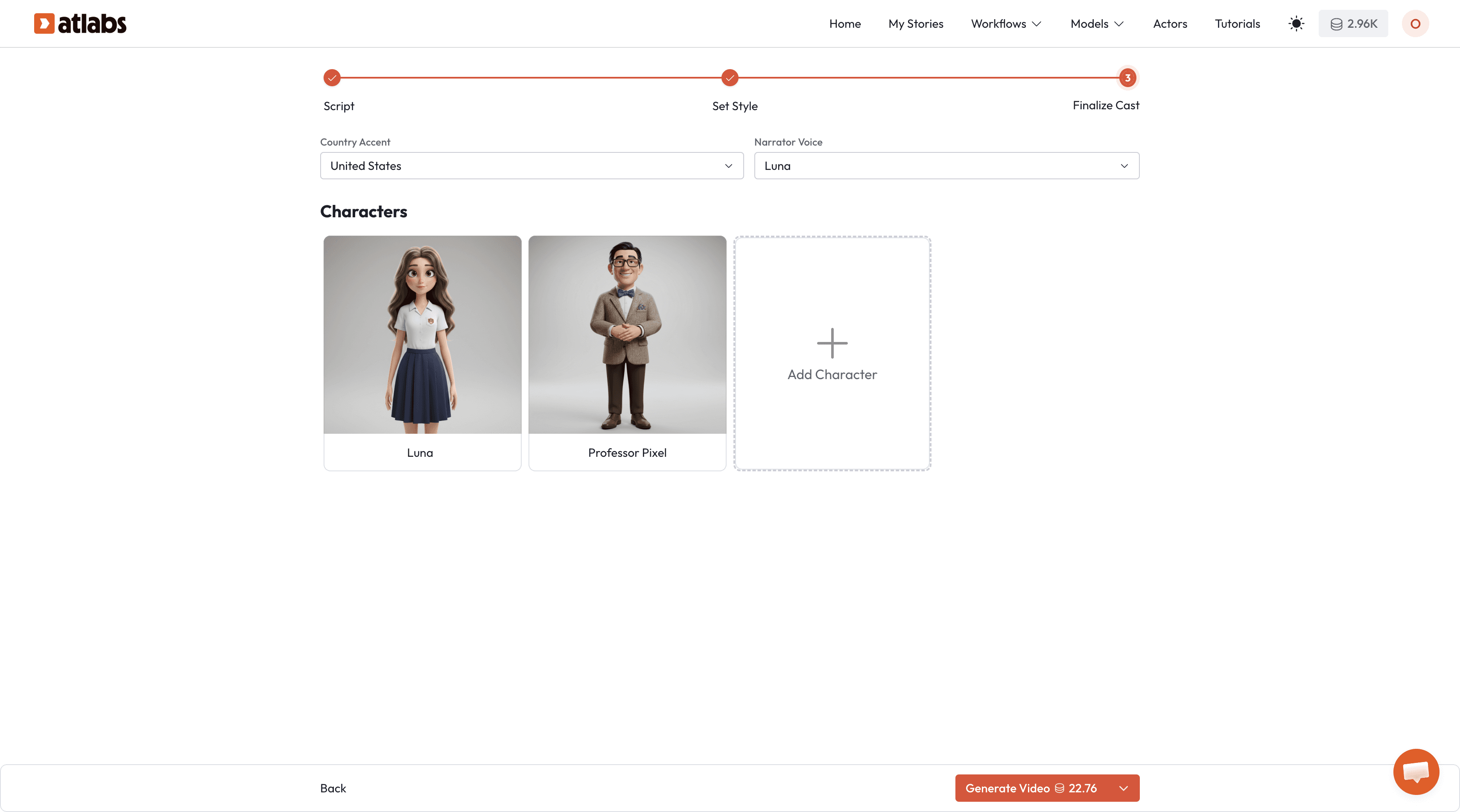Click the Back button

coord(333,788)
